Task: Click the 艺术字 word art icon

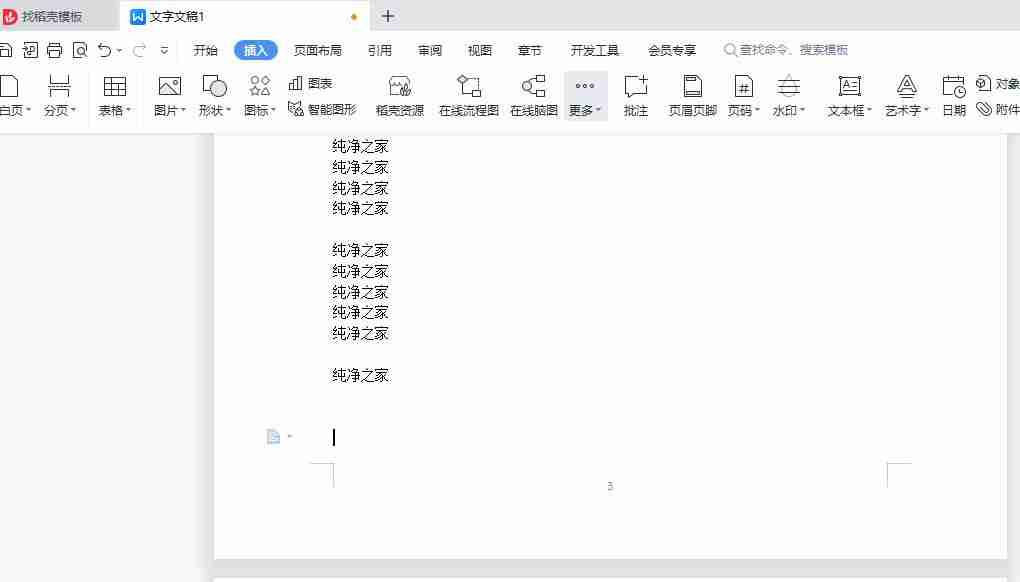Action: click(x=906, y=86)
